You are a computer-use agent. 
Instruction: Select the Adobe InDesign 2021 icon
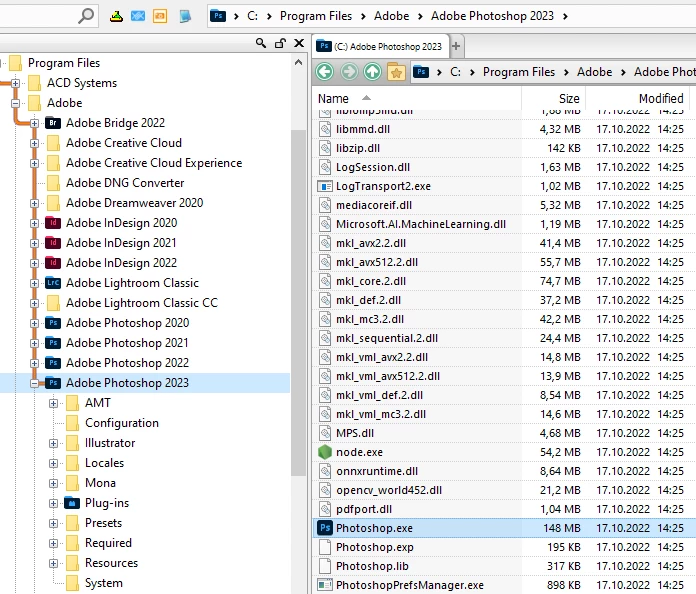[53, 243]
